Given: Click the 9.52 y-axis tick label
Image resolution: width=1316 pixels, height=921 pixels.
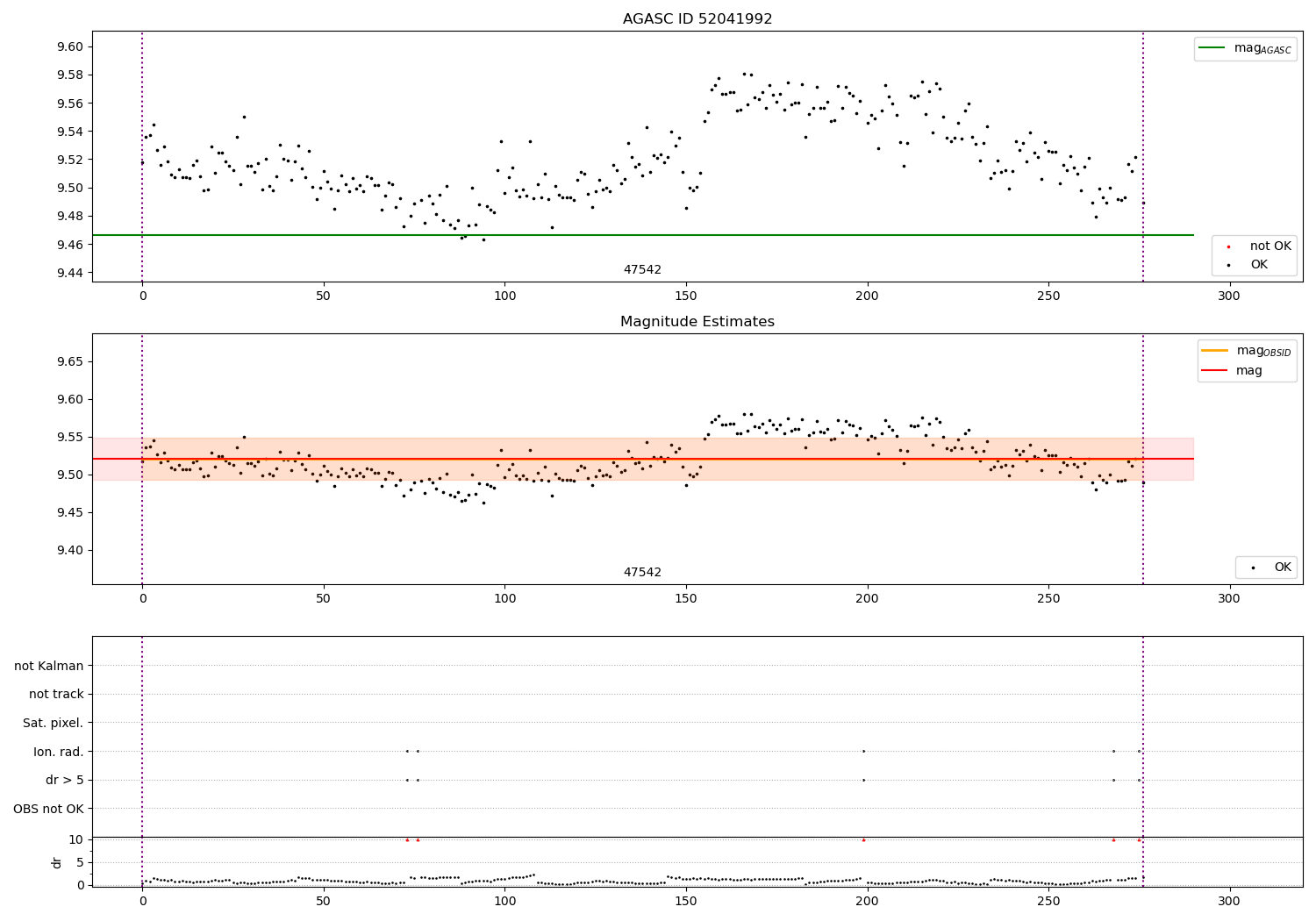Looking at the screenshot, I should click(x=70, y=160).
